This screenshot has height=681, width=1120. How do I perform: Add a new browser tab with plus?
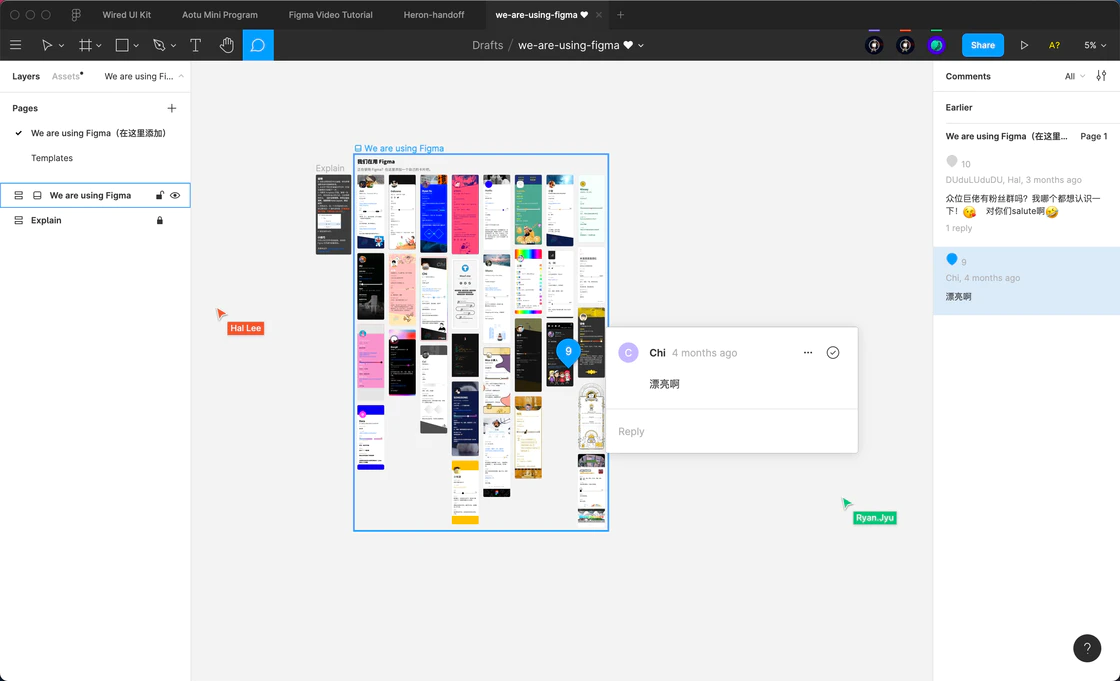(x=620, y=14)
